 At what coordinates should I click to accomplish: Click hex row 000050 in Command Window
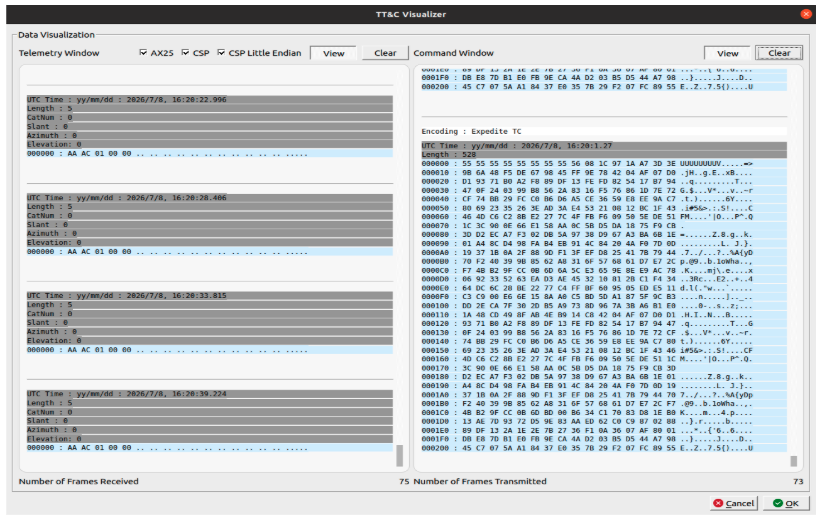click(604, 208)
